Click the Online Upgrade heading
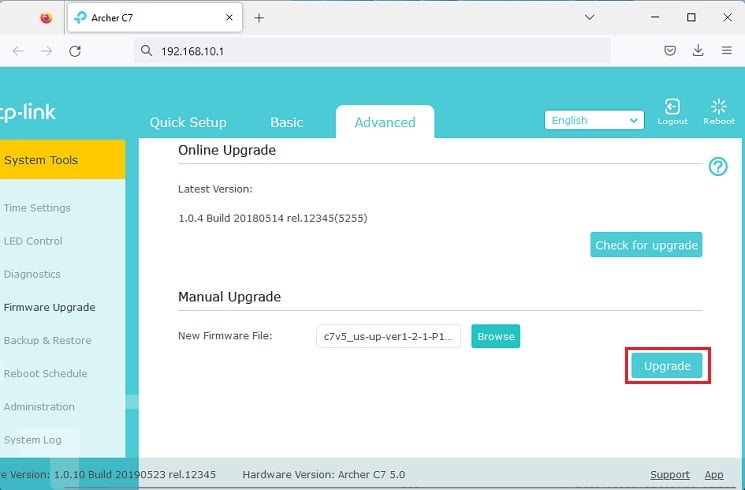This screenshot has width=745, height=490. click(x=227, y=150)
